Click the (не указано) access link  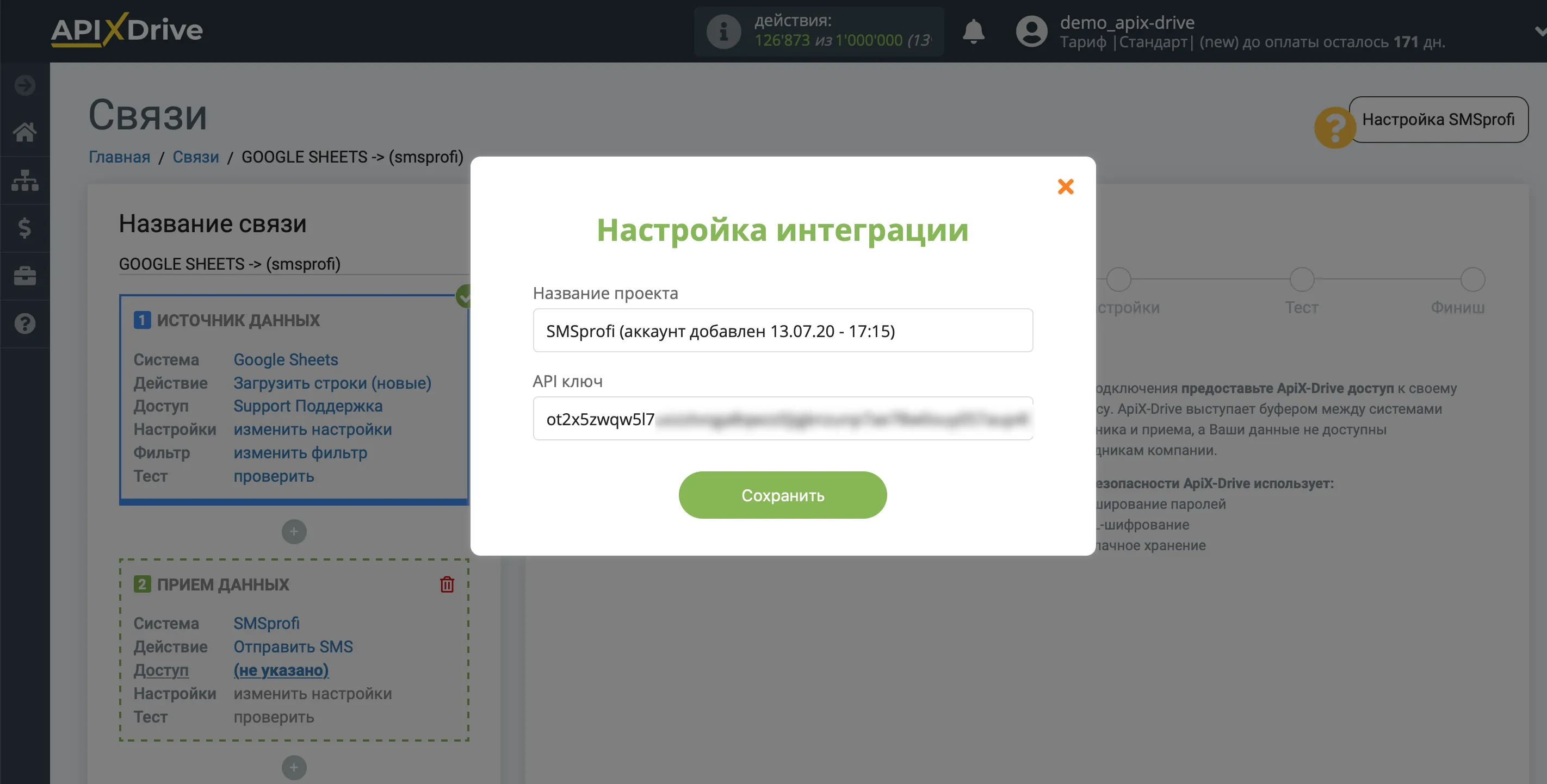[x=281, y=670]
